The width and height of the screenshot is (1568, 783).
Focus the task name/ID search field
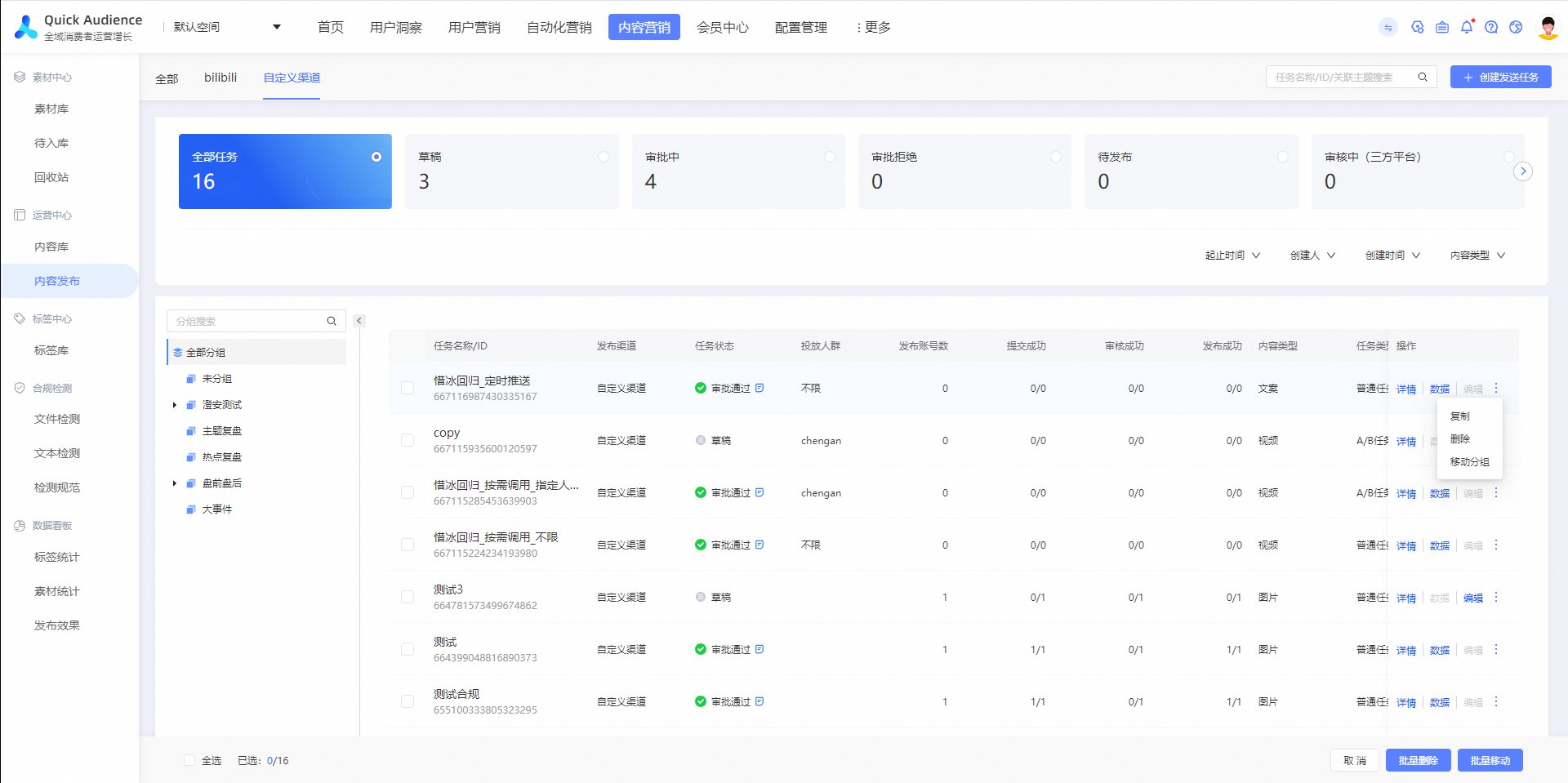click(x=1339, y=77)
